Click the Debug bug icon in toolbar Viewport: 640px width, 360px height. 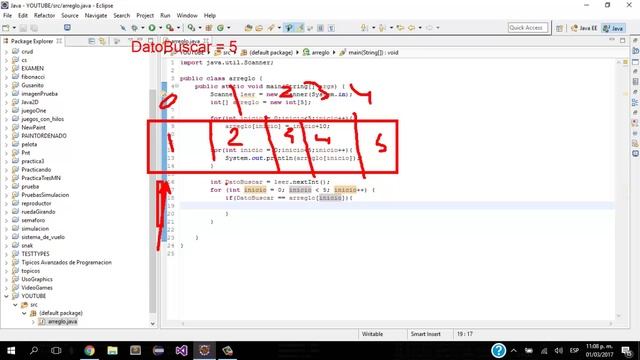(x=134, y=28)
